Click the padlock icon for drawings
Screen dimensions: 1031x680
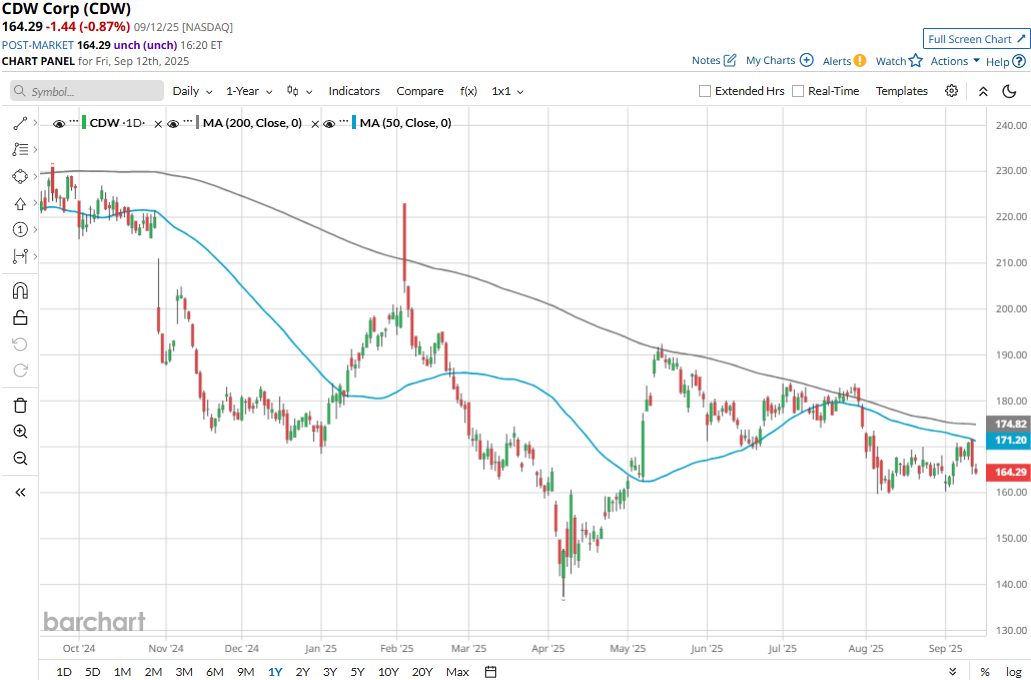point(20,318)
